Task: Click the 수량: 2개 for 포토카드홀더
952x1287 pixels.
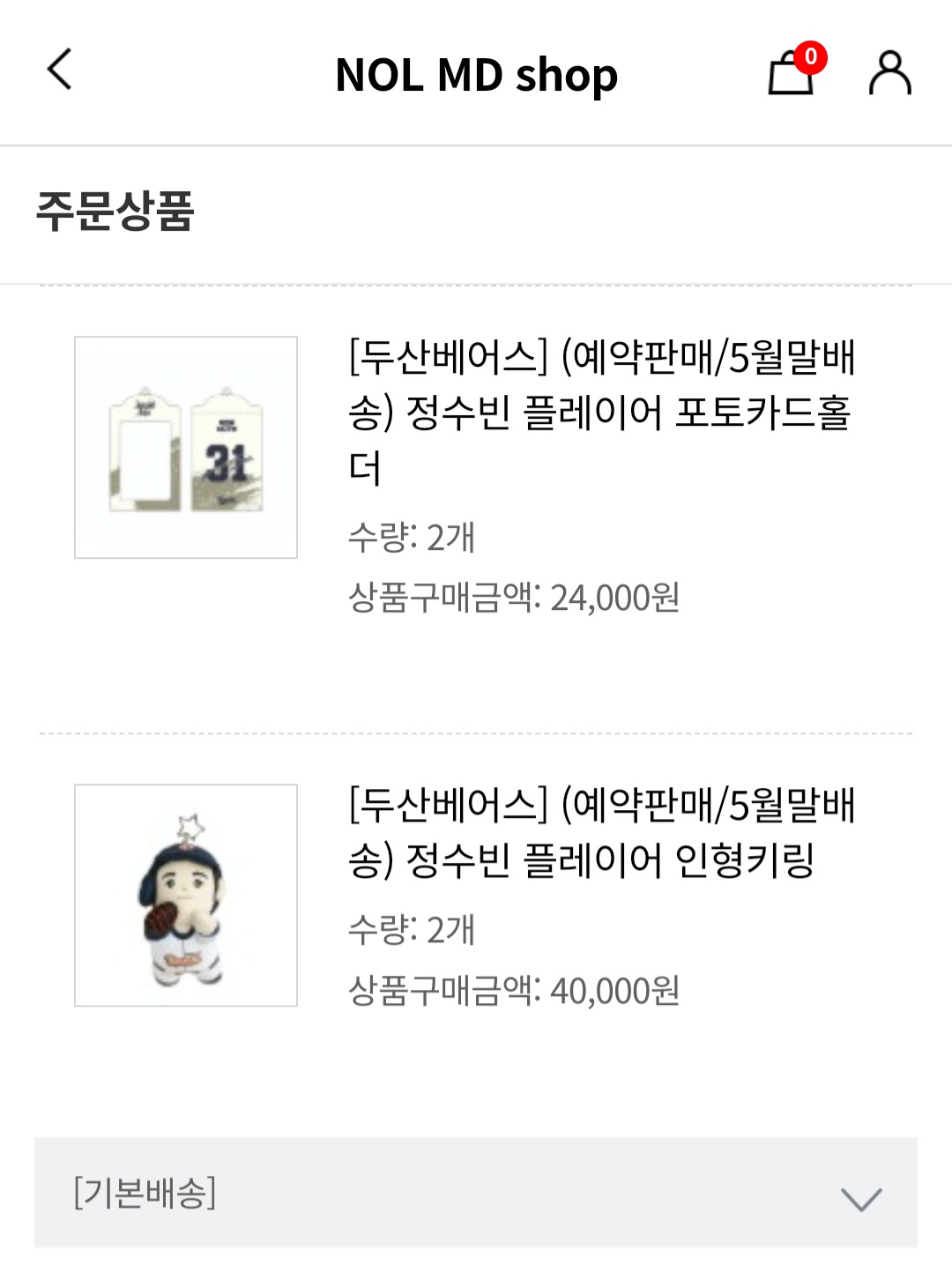Action: [412, 537]
